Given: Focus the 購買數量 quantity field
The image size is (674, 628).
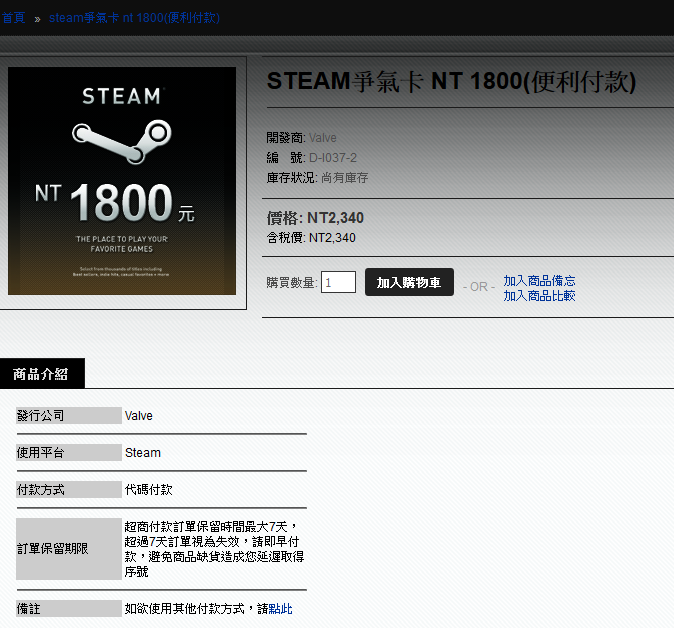Looking at the screenshot, I should pos(338,282).
